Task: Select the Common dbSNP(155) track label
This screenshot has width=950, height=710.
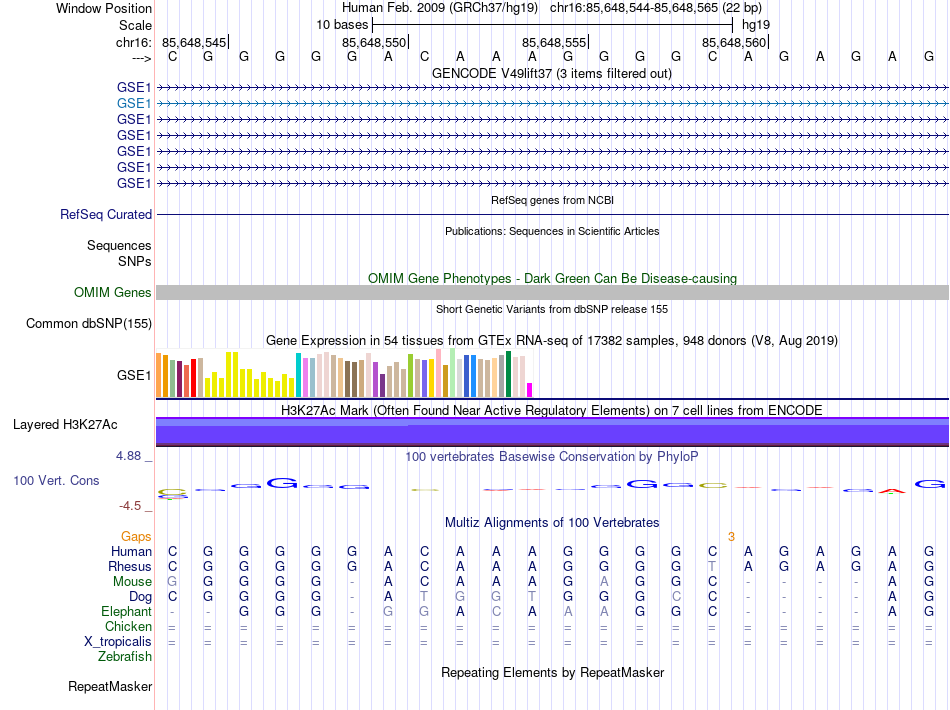Action: 89,323
